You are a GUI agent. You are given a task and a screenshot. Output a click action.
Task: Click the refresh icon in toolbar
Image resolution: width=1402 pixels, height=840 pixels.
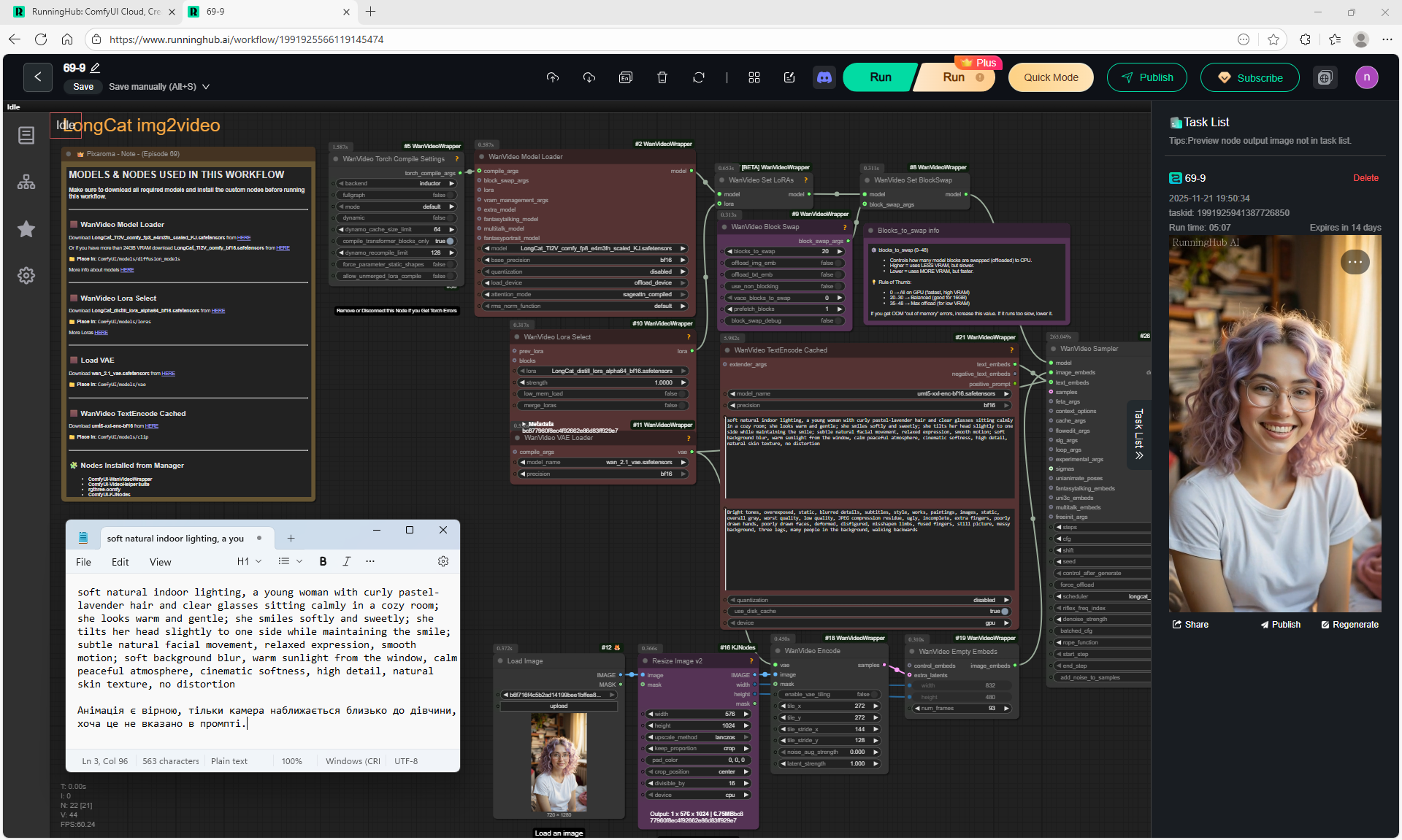pos(699,77)
